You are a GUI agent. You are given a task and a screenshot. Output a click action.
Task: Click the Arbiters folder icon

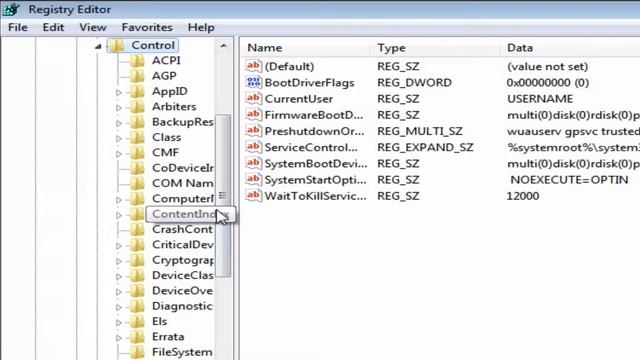click(138, 107)
